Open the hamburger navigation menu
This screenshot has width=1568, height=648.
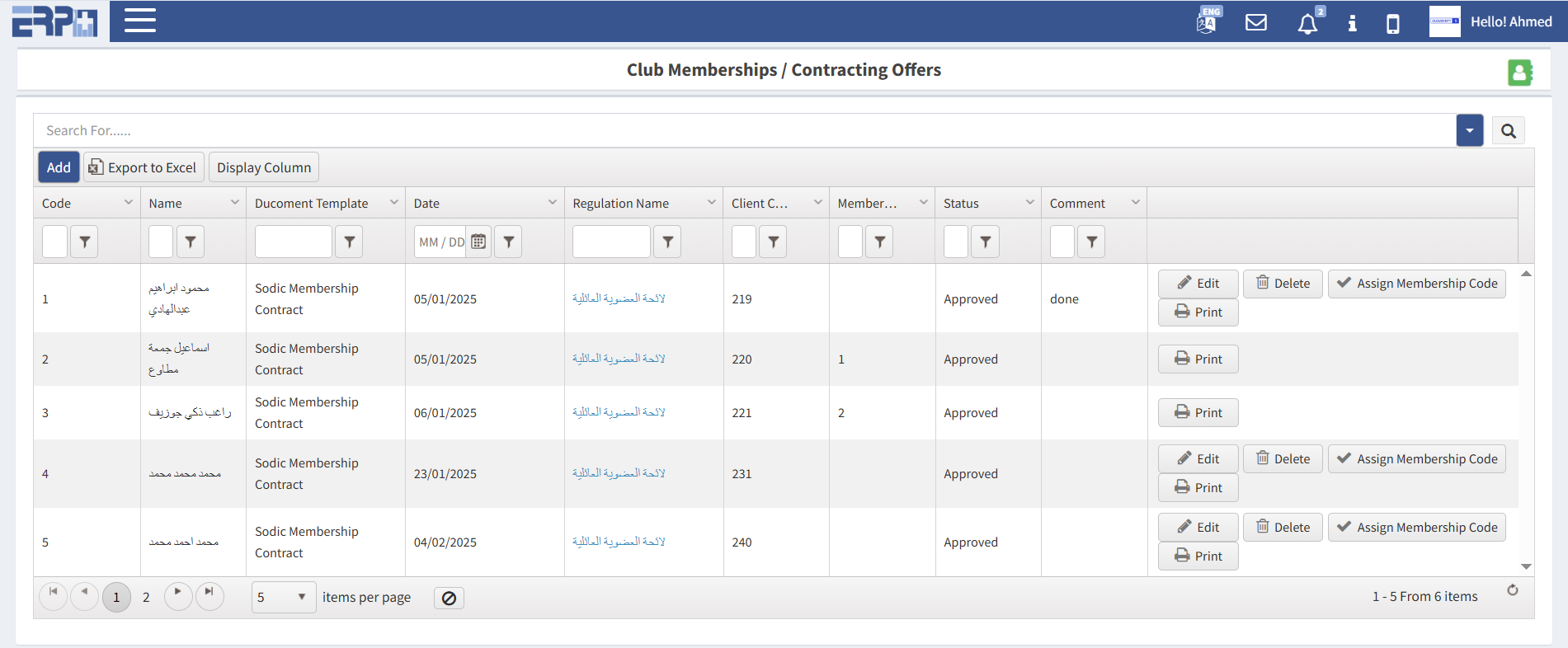point(139,21)
